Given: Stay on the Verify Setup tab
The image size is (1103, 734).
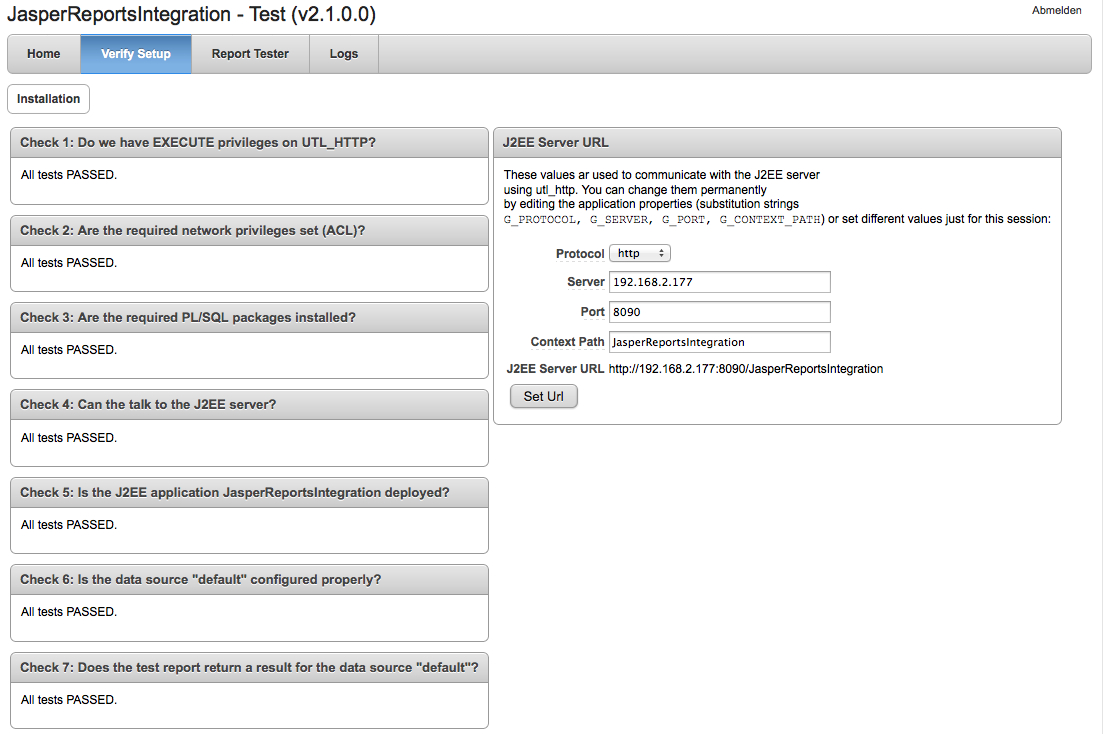Looking at the screenshot, I should click(x=135, y=54).
